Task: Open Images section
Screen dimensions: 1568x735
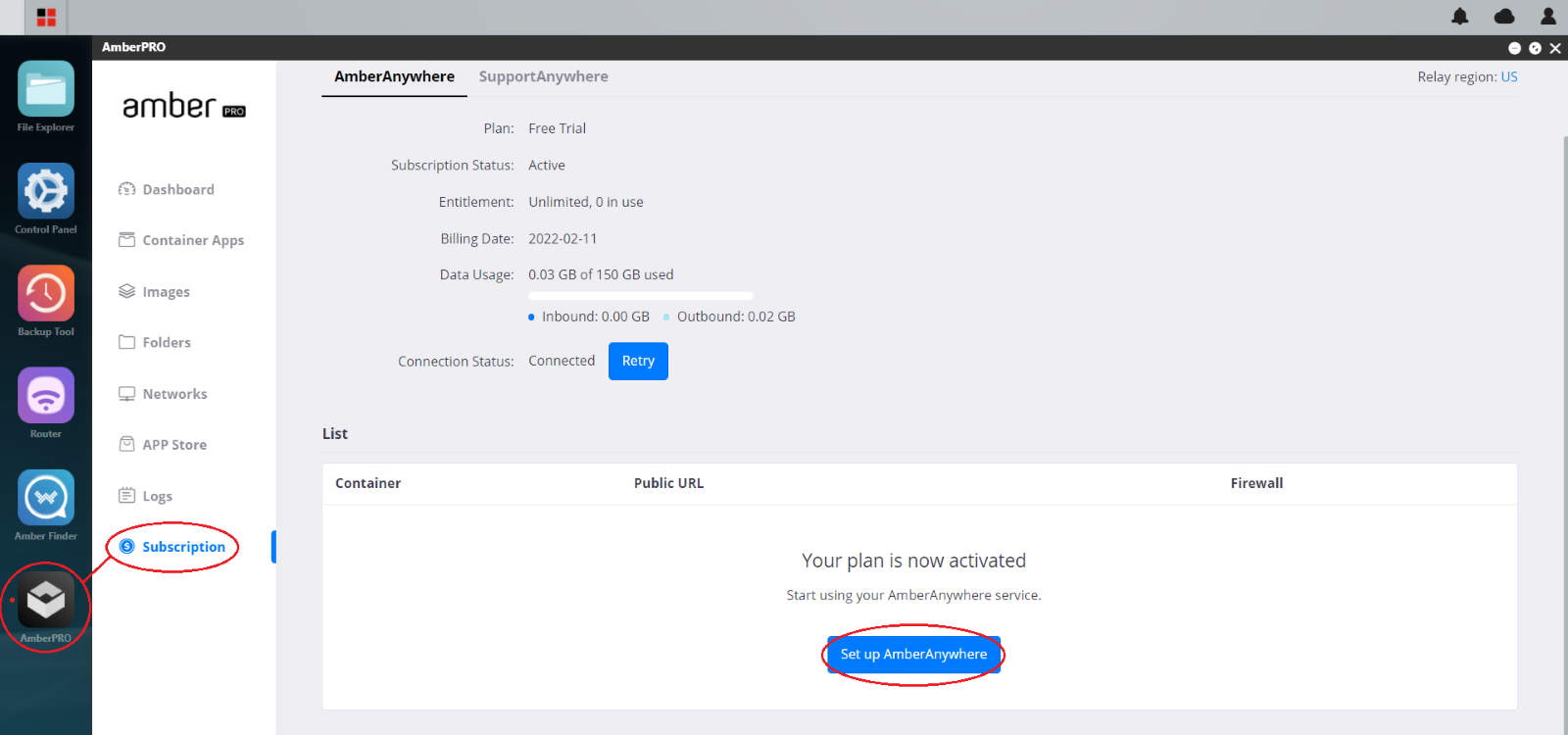Action: coord(167,292)
